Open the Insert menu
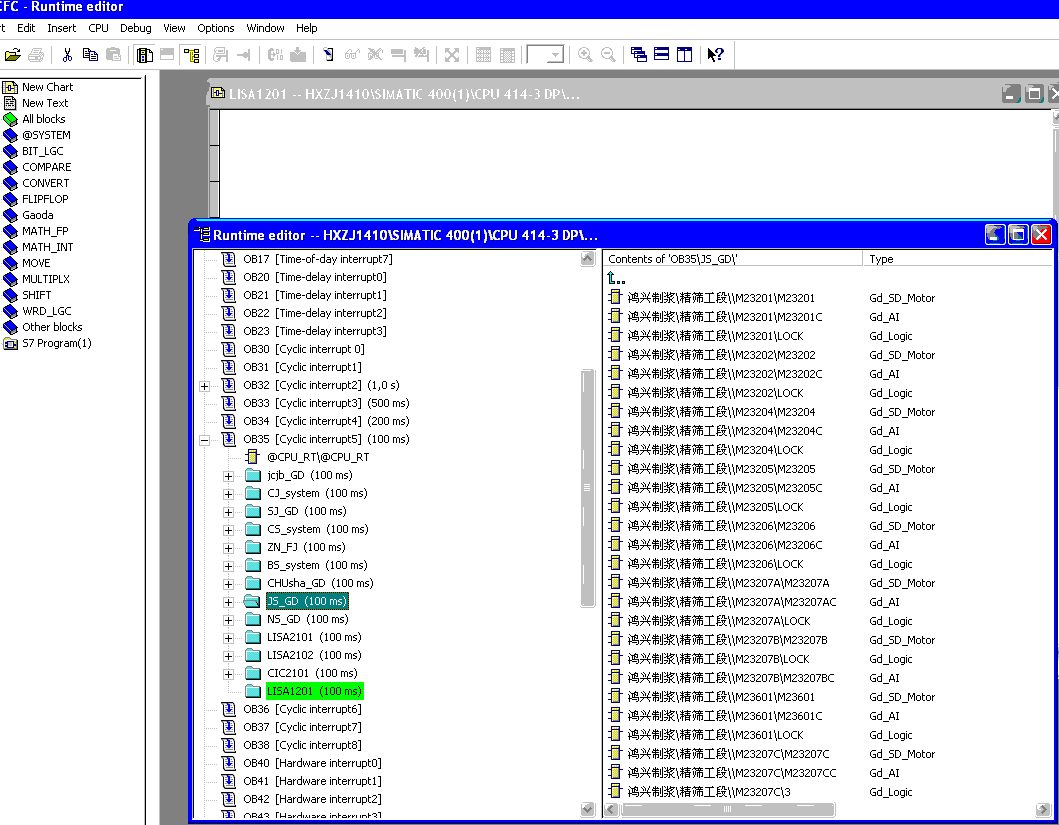The image size is (1059, 825). [x=61, y=28]
